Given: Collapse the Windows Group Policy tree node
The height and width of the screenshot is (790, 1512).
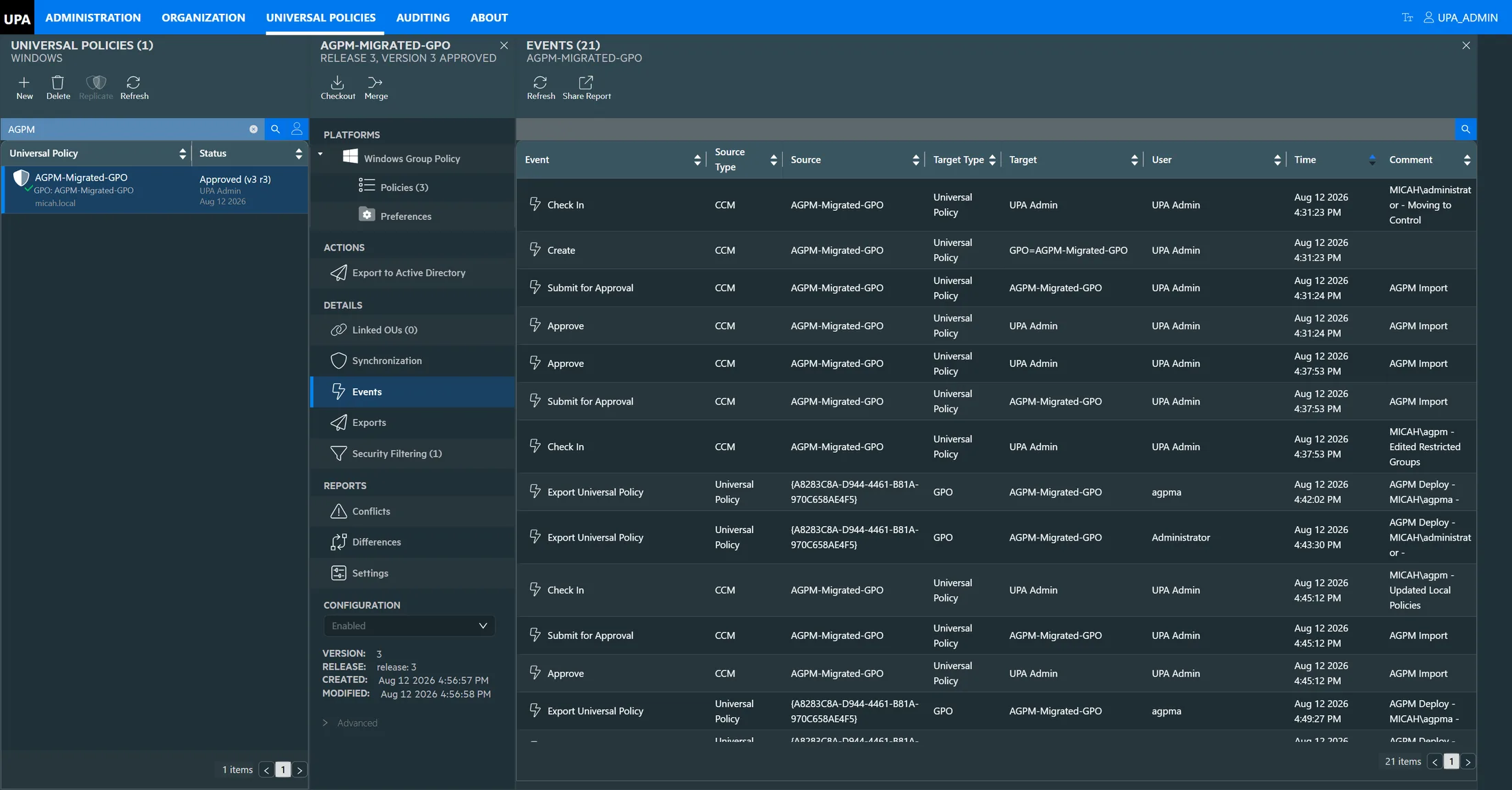Looking at the screenshot, I should pyautogui.click(x=320, y=154).
